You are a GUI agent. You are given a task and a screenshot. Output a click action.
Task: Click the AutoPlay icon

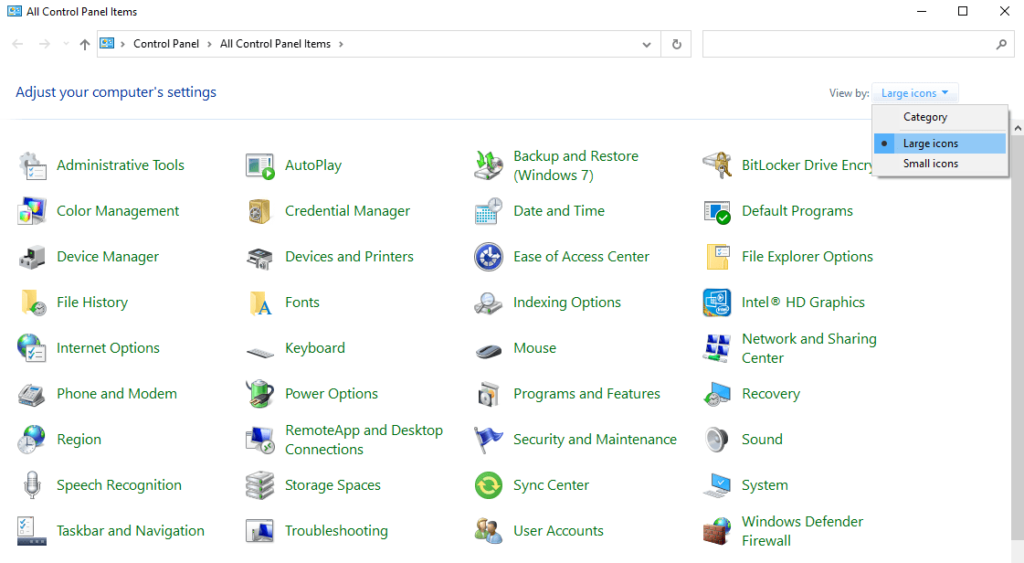(x=260, y=165)
